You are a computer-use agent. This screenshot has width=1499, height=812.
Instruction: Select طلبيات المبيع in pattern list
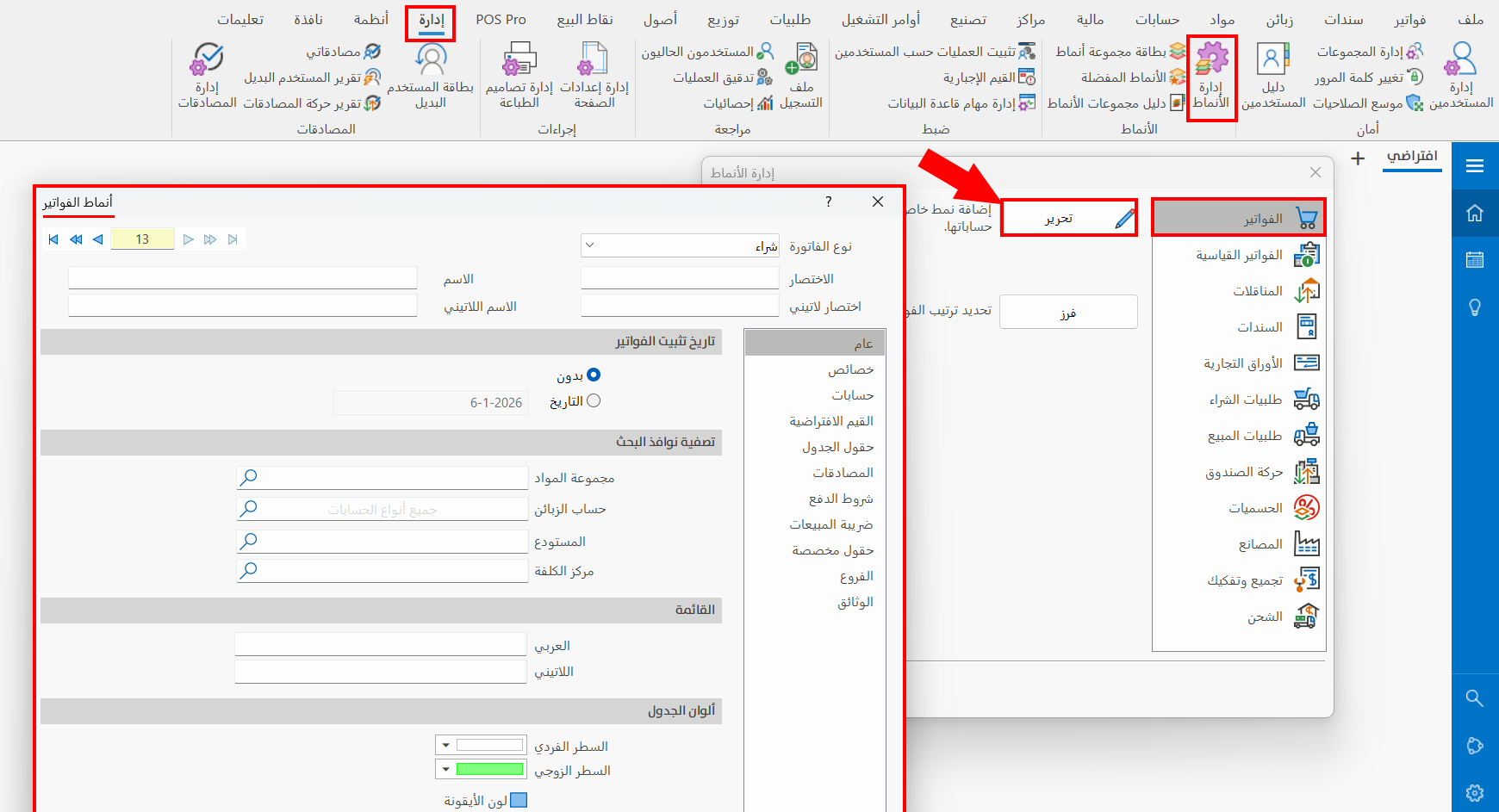(x=1239, y=436)
